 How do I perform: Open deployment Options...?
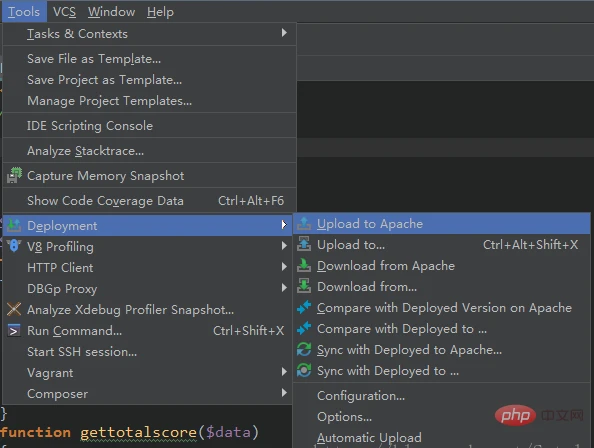point(442,417)
